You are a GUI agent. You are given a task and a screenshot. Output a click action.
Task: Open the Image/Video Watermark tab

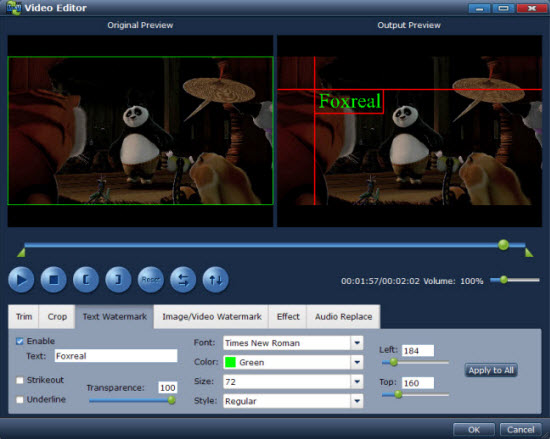(x=212, y=317)
